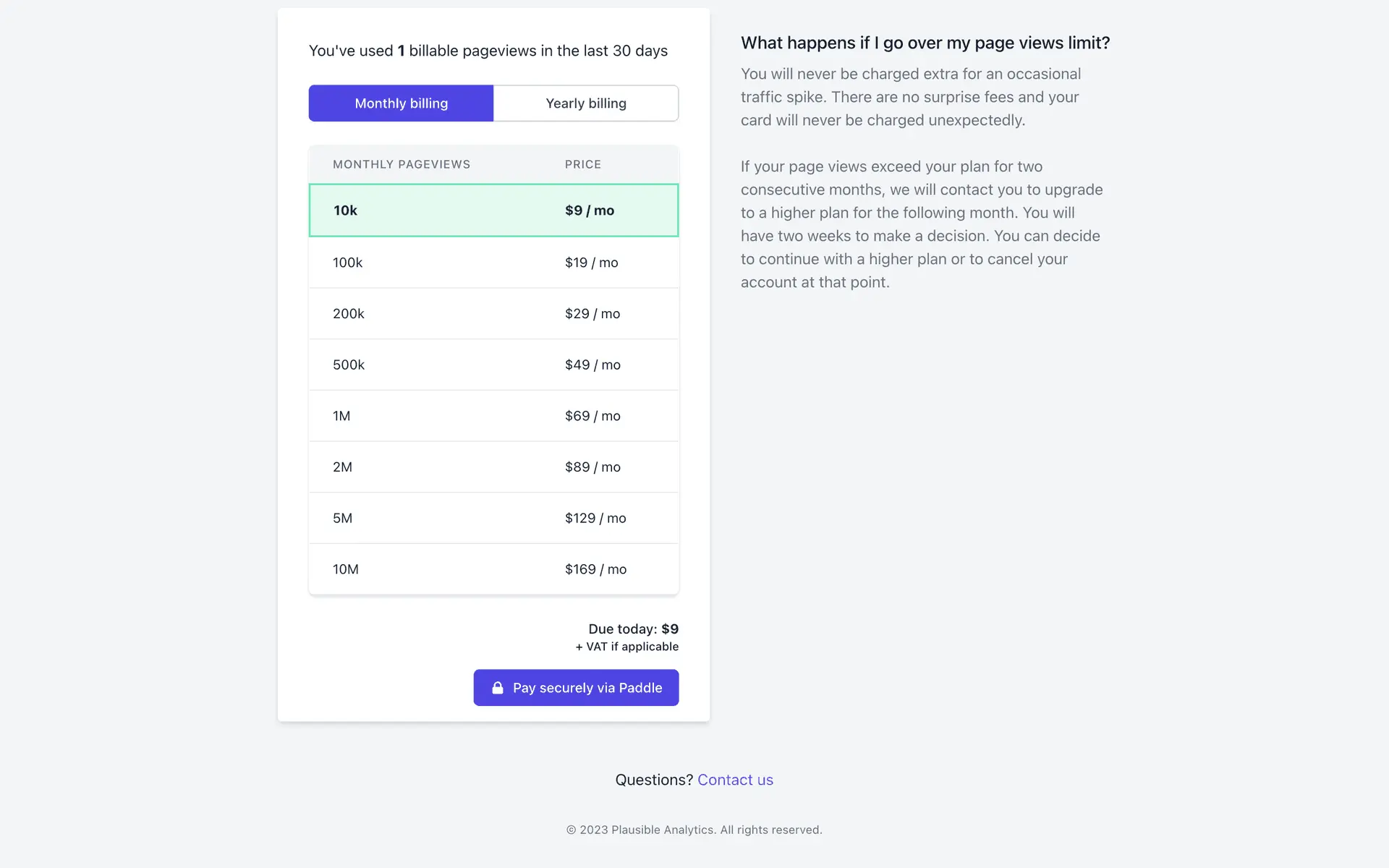Click the Due today $9 total
The width and height of the screenshot is (1389, 868).
(x=633, y=629)
